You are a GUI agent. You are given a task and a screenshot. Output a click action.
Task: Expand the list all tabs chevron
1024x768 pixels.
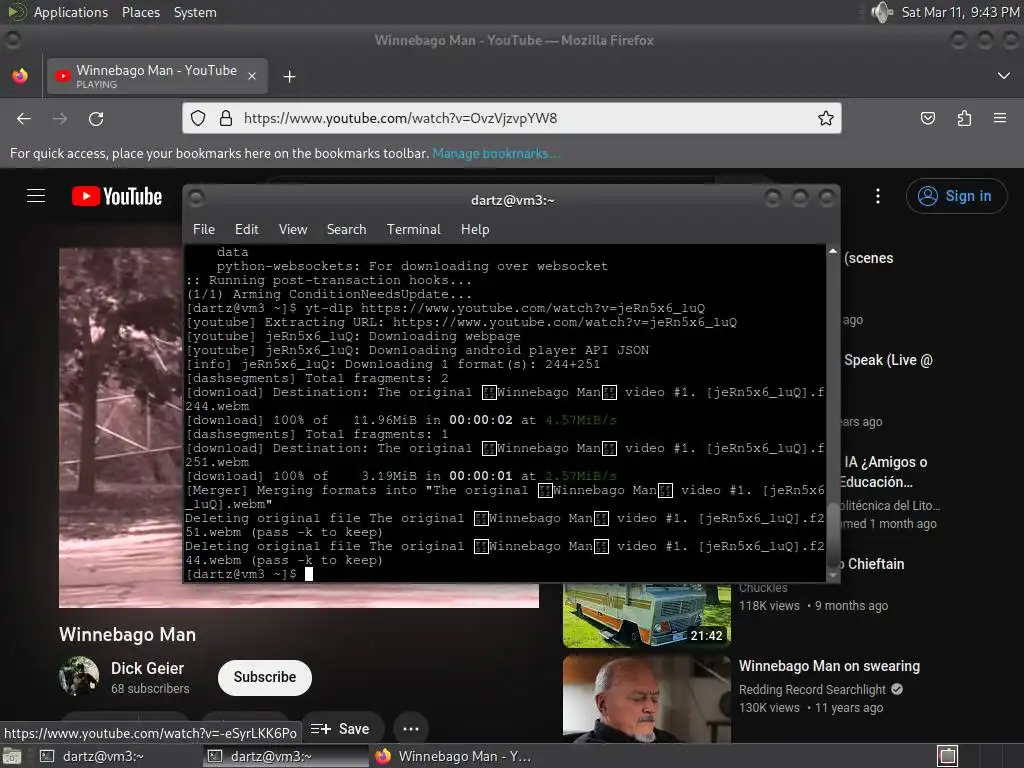1004,76
